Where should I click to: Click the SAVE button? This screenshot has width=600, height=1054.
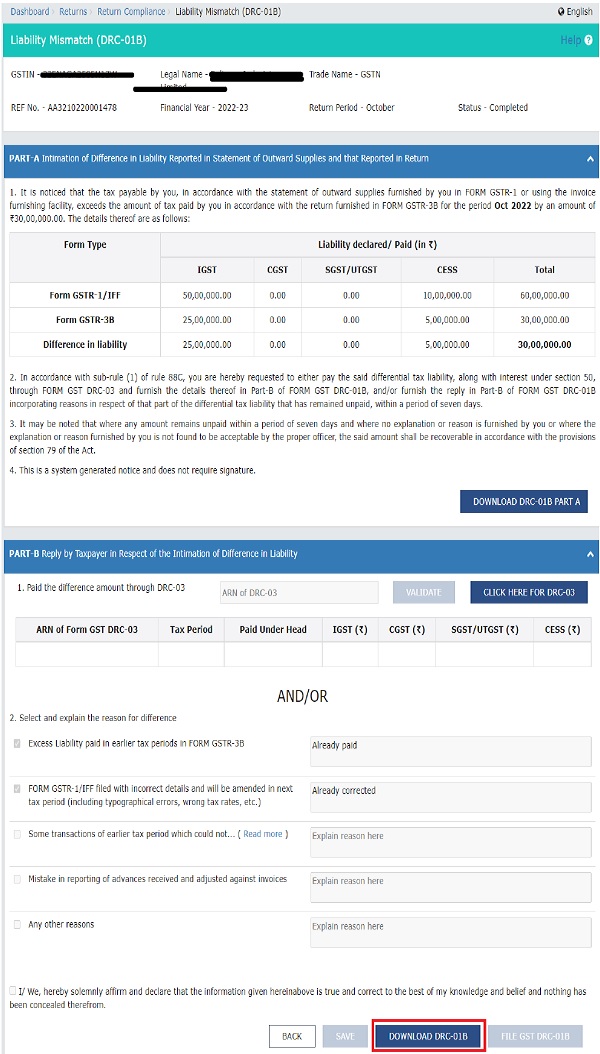tap(345, 1036)
